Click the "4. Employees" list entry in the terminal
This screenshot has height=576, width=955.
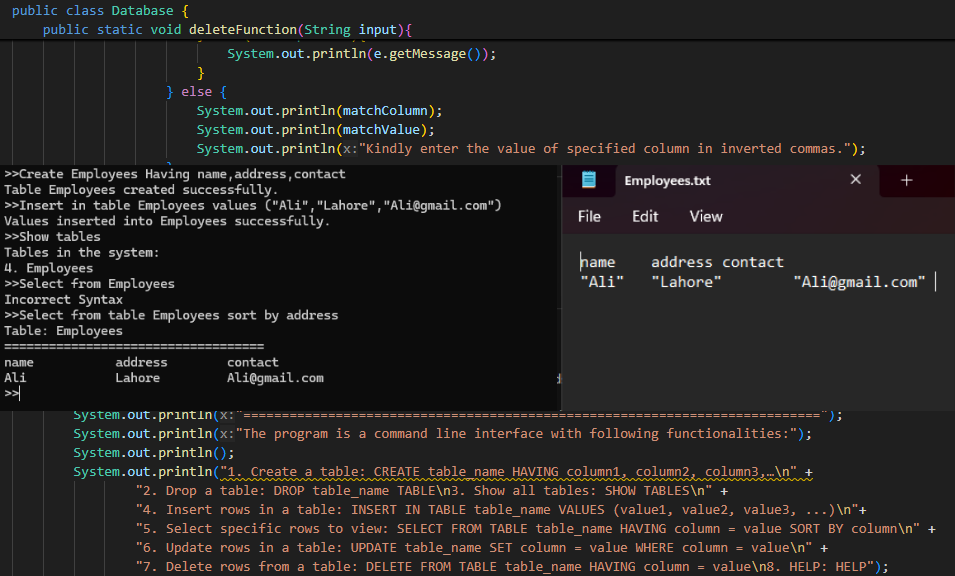(49, 269)
